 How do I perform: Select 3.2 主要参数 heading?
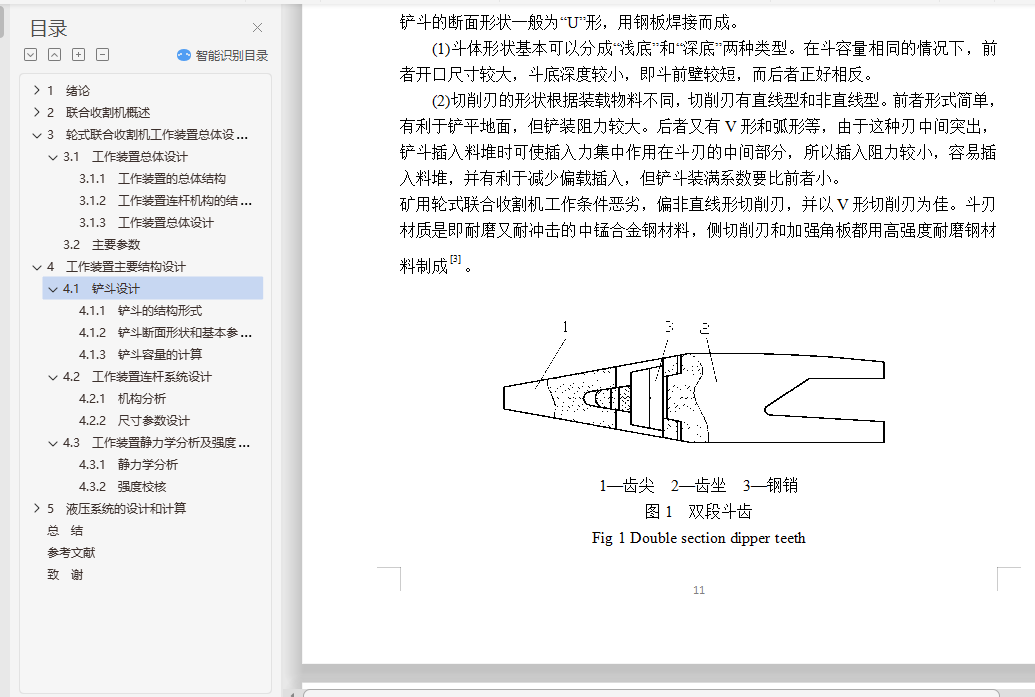[x=102, y=245]
